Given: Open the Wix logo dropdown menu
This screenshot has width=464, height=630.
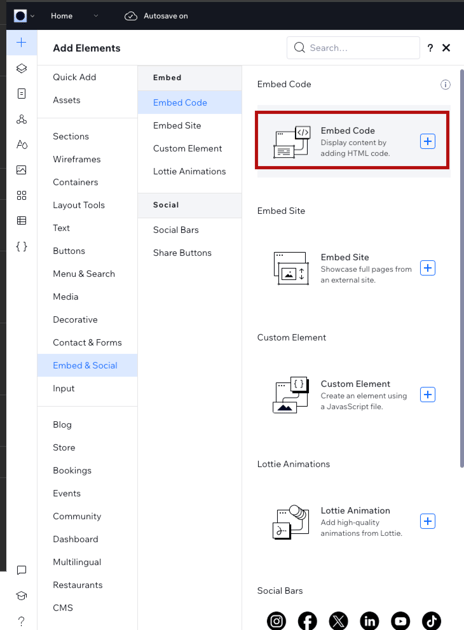Looking at the screenshot, I should click(x=24, y=16).
